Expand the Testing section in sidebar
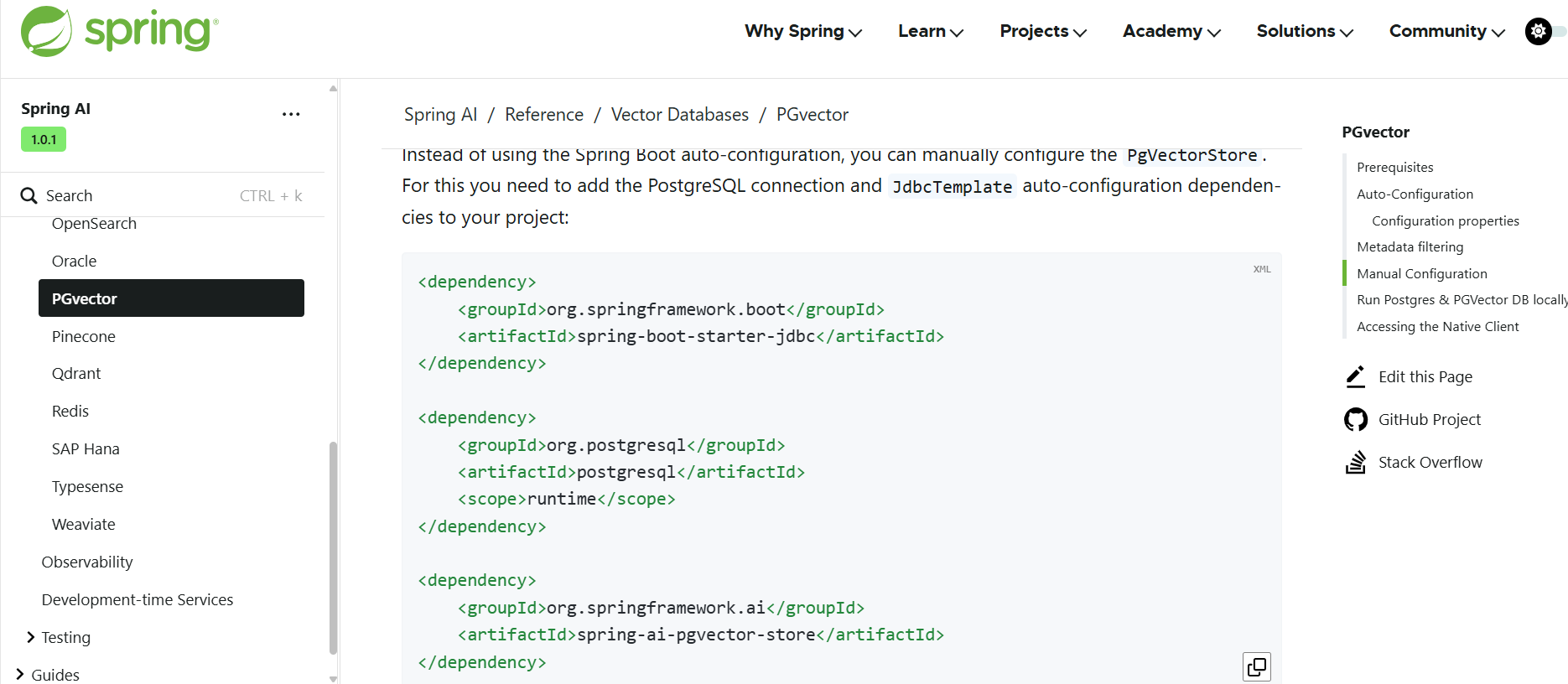Image resolution: width=1568 pixels, height=684 pixels. [31, 638]
